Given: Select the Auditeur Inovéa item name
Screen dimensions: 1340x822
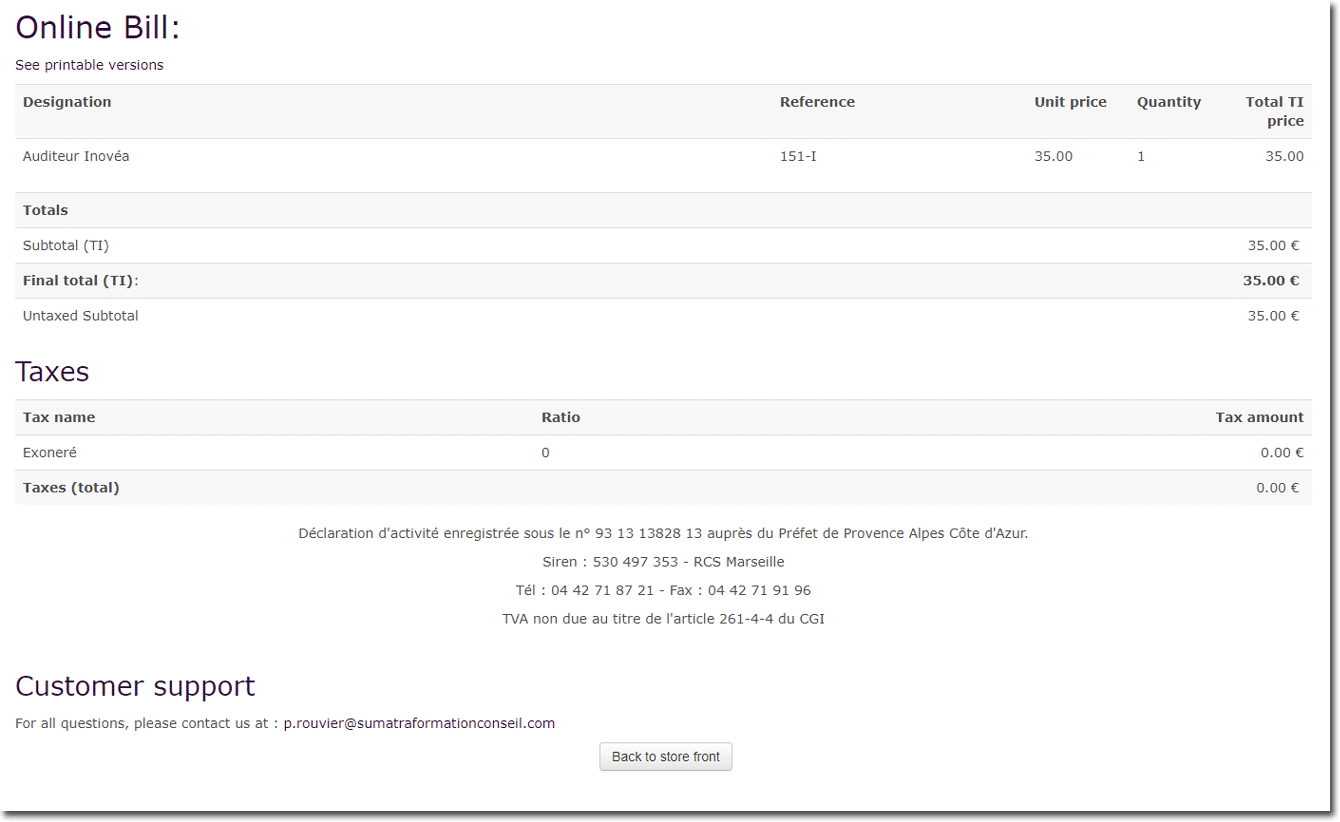Looking at the screenshot, I should click(76, 156).
